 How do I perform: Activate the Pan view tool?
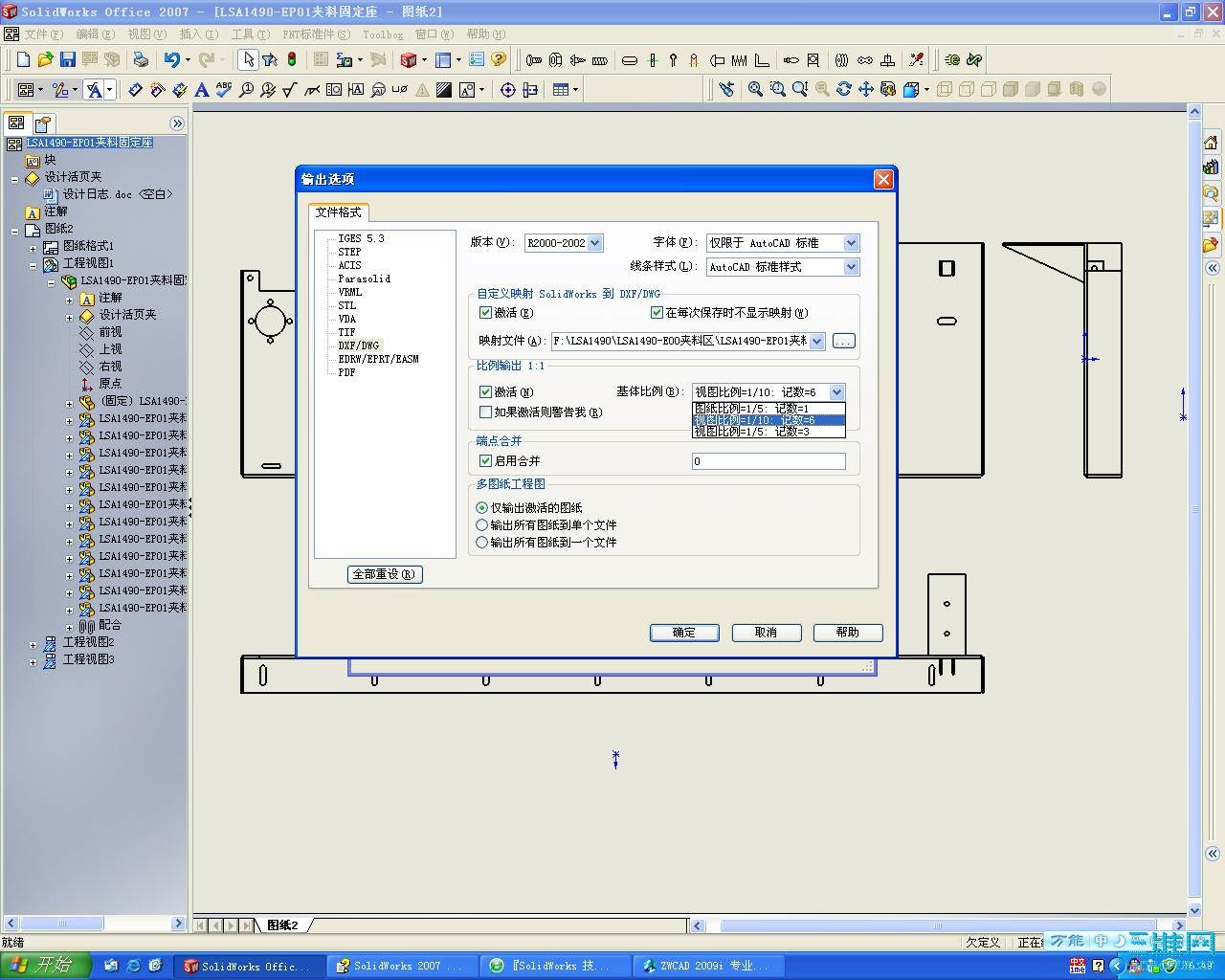[x=865, y=89]
